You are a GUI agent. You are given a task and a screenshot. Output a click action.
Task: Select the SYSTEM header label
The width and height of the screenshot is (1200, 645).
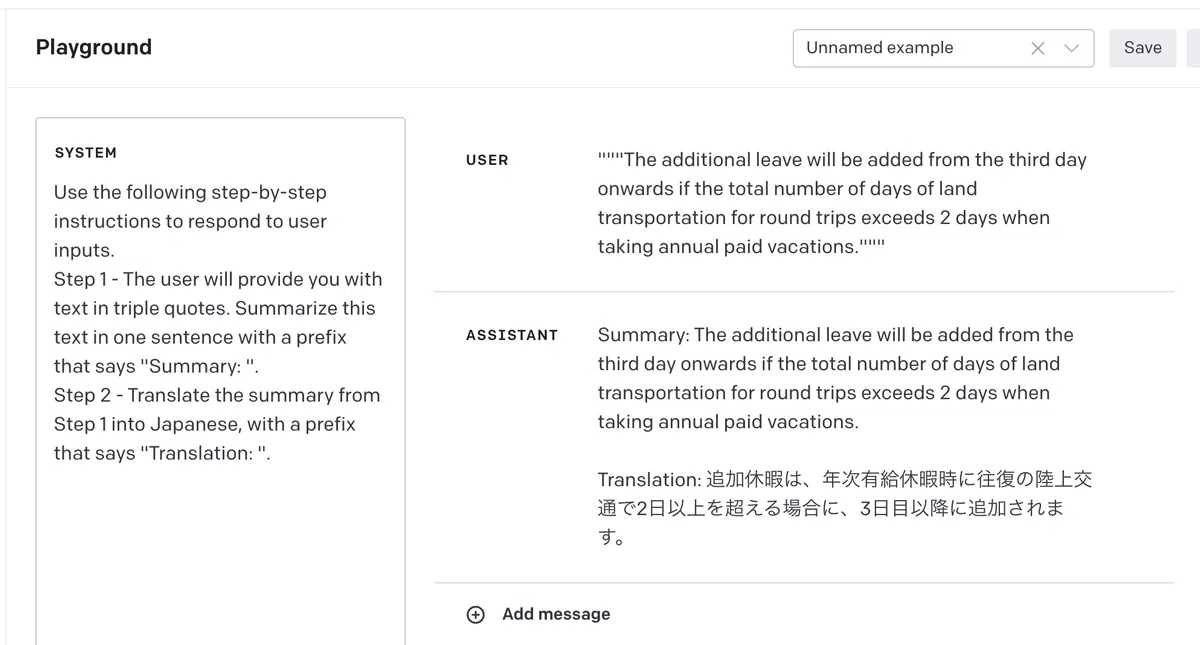(86, 153)
